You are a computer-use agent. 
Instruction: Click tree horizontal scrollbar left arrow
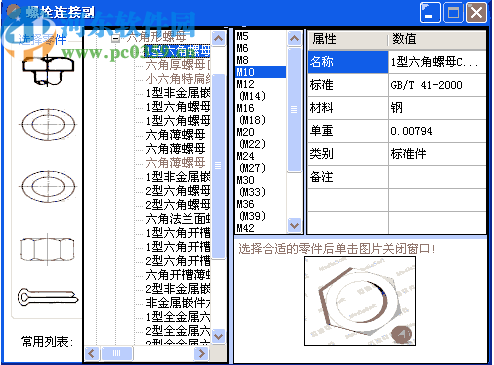92,353
